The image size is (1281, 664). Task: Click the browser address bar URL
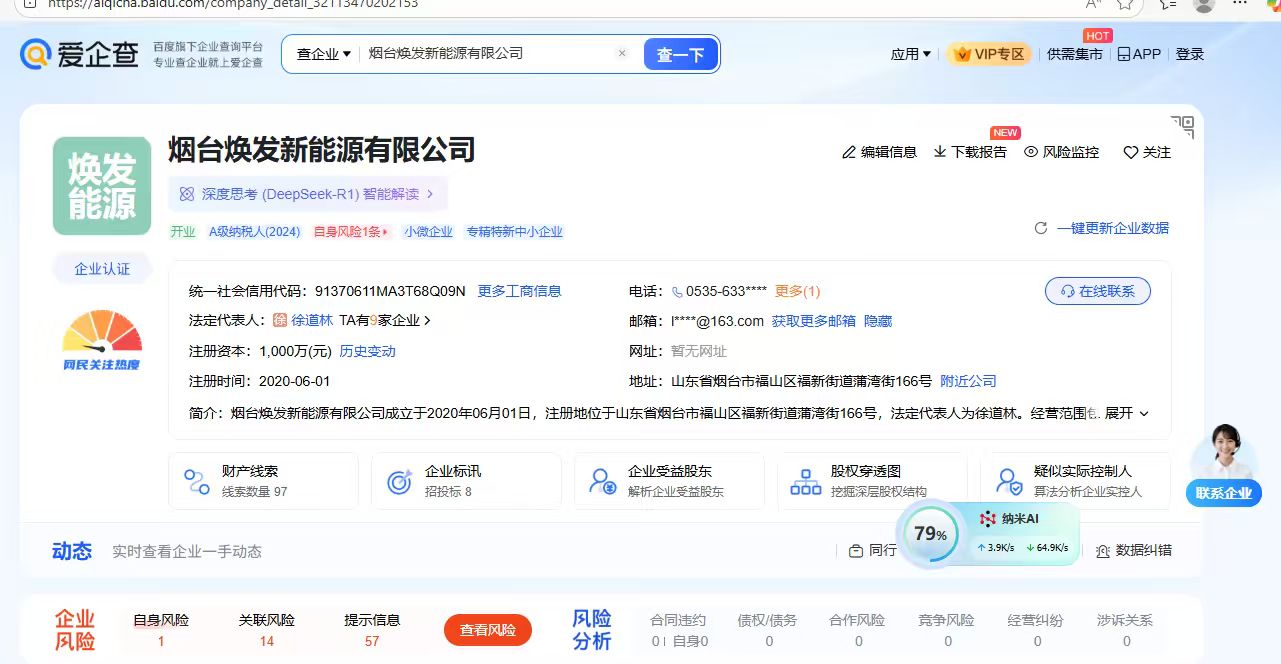point(233,4)
